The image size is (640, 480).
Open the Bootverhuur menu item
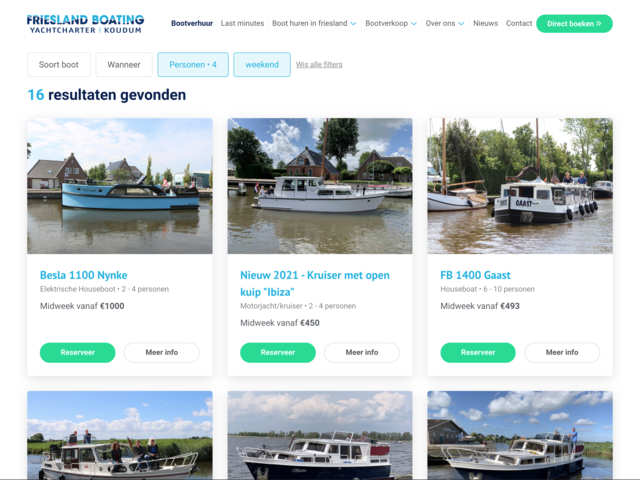pos(192,23)
